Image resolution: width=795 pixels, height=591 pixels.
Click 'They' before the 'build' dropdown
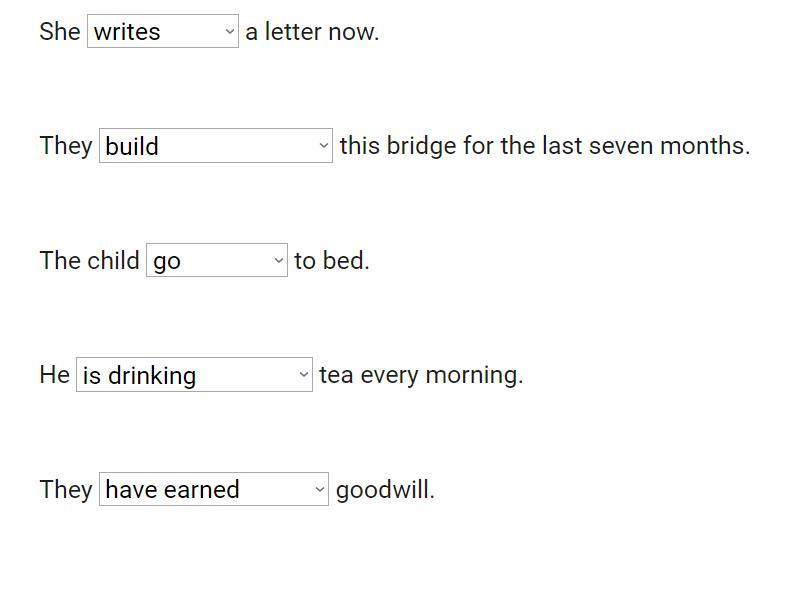pos(66,146)
